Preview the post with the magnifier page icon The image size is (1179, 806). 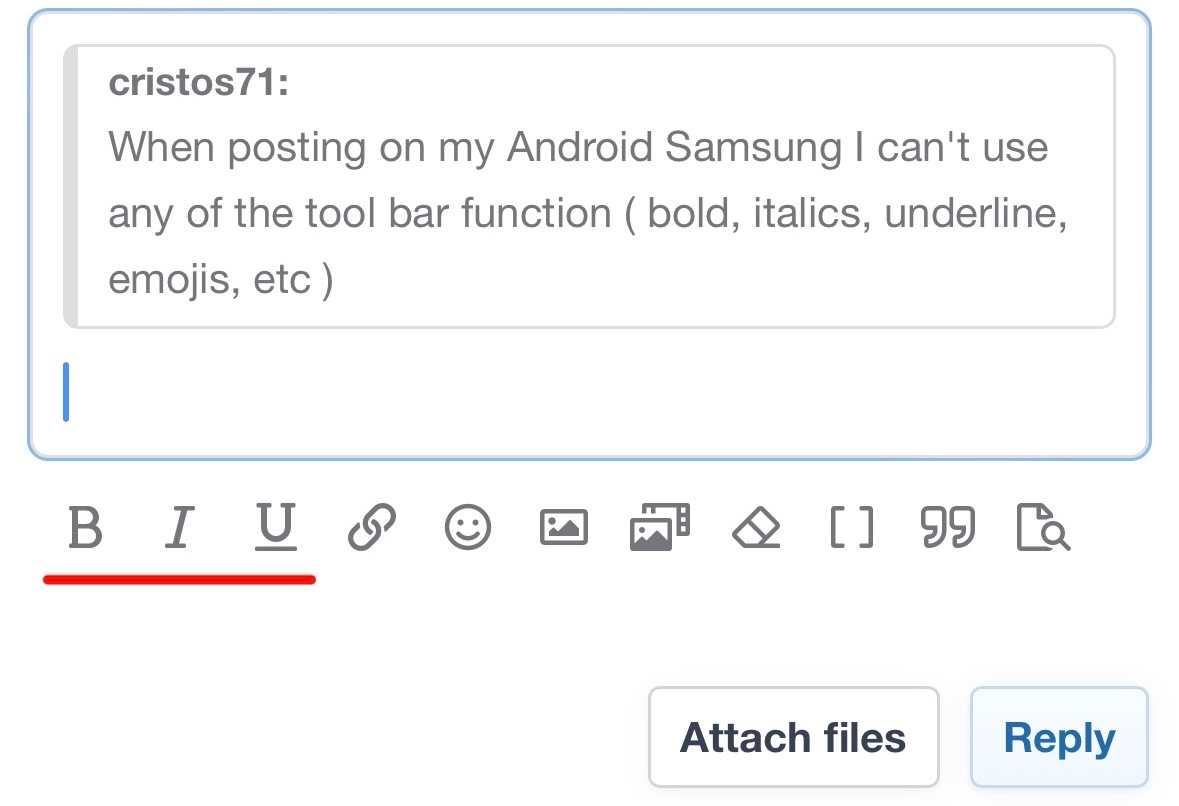pyautogui.click(x=1043, y=527)
